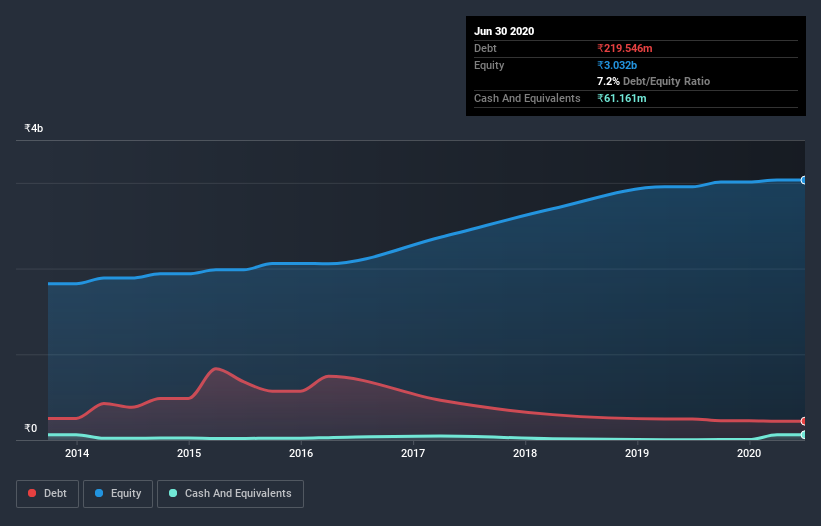
Task: Click the ₹61.161m cash value
Action: [x=622, y=98]
